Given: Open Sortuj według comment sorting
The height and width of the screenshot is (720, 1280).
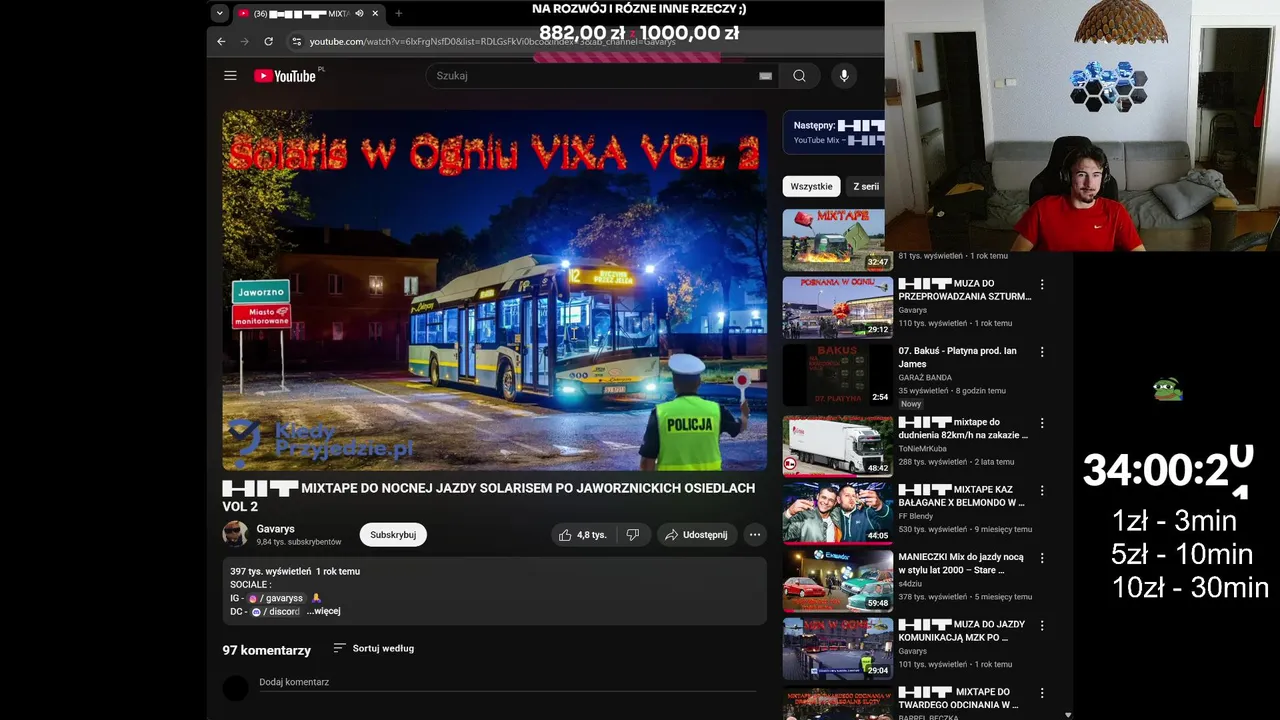Looking at the screenshot, I should click(373, 648).
